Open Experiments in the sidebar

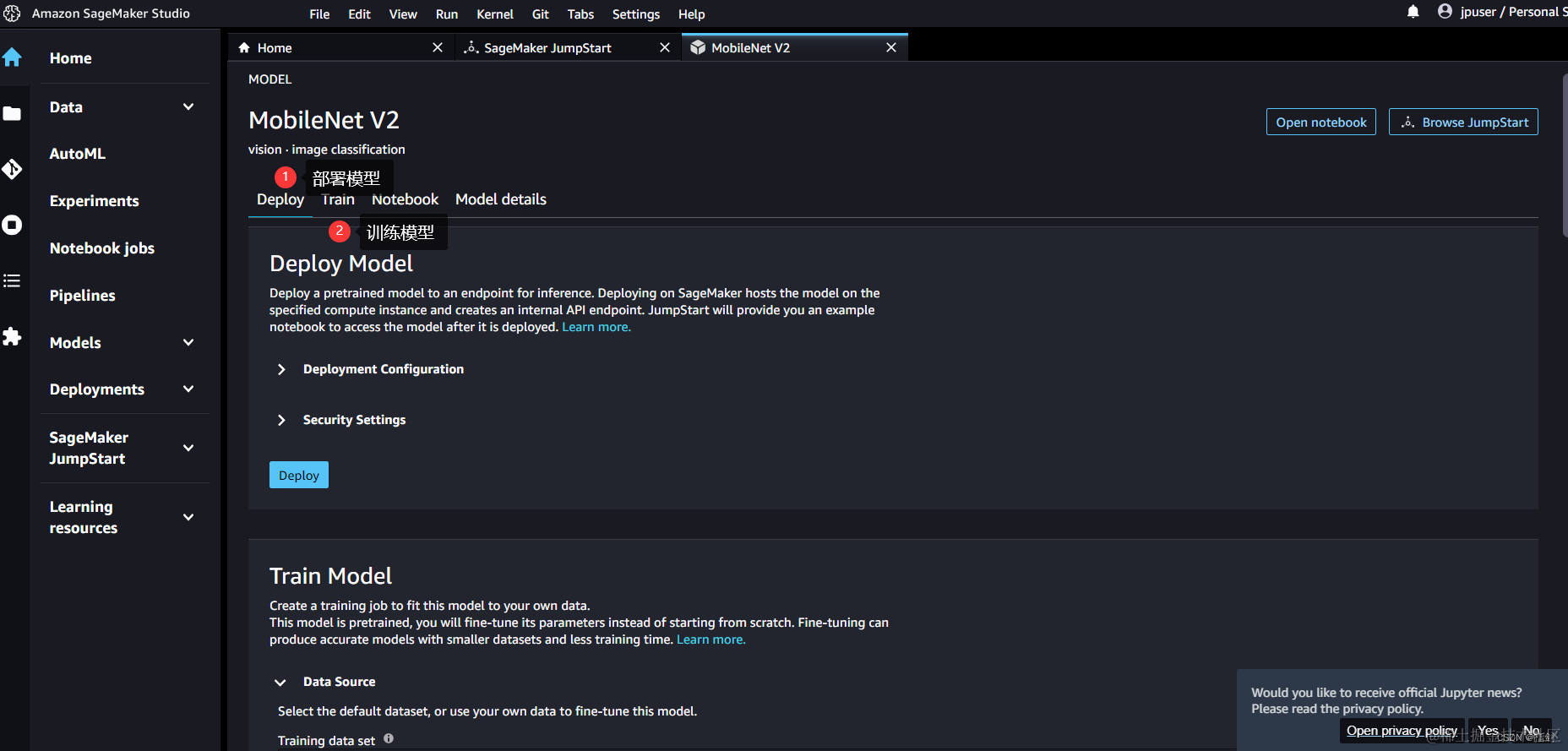95,201
